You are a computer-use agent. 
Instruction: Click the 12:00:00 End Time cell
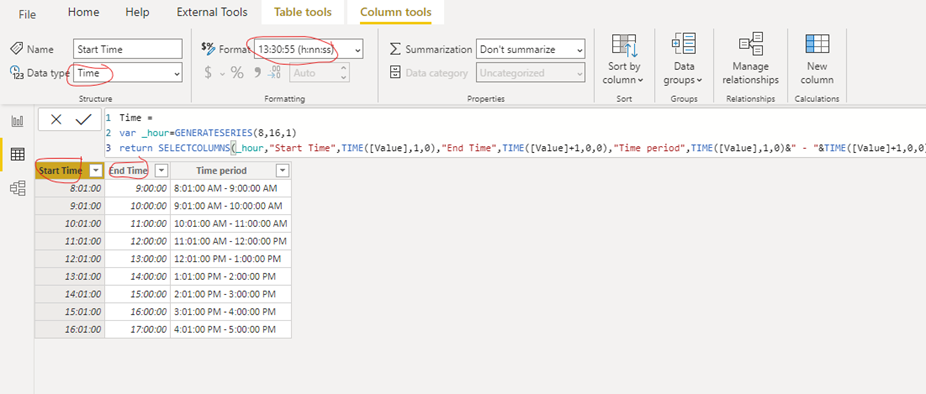point(138,242)
